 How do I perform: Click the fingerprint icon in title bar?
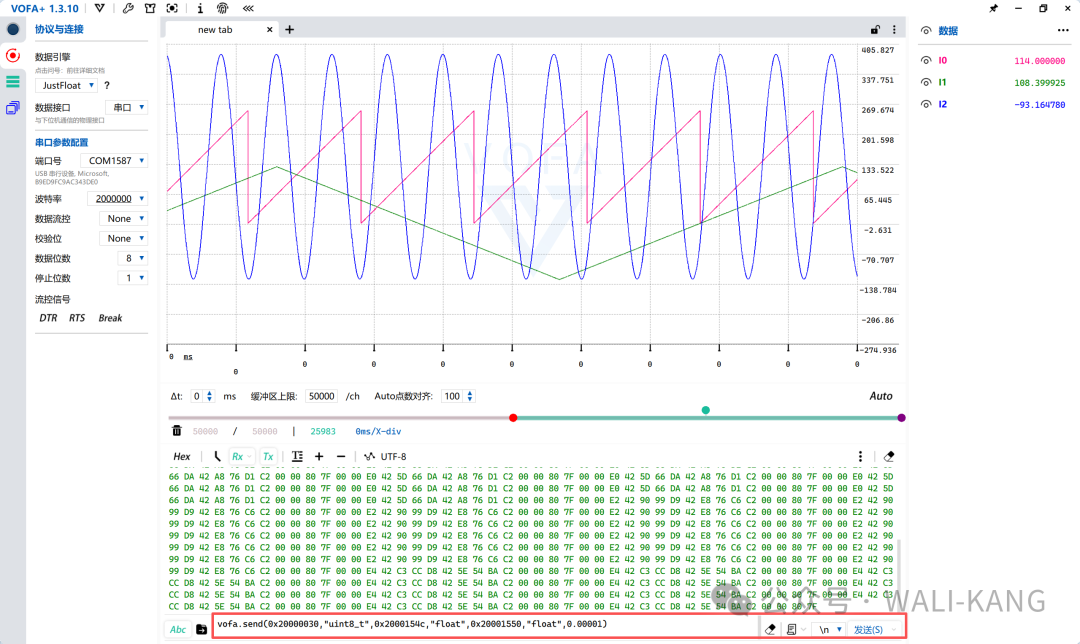click(x=222, y=8)
